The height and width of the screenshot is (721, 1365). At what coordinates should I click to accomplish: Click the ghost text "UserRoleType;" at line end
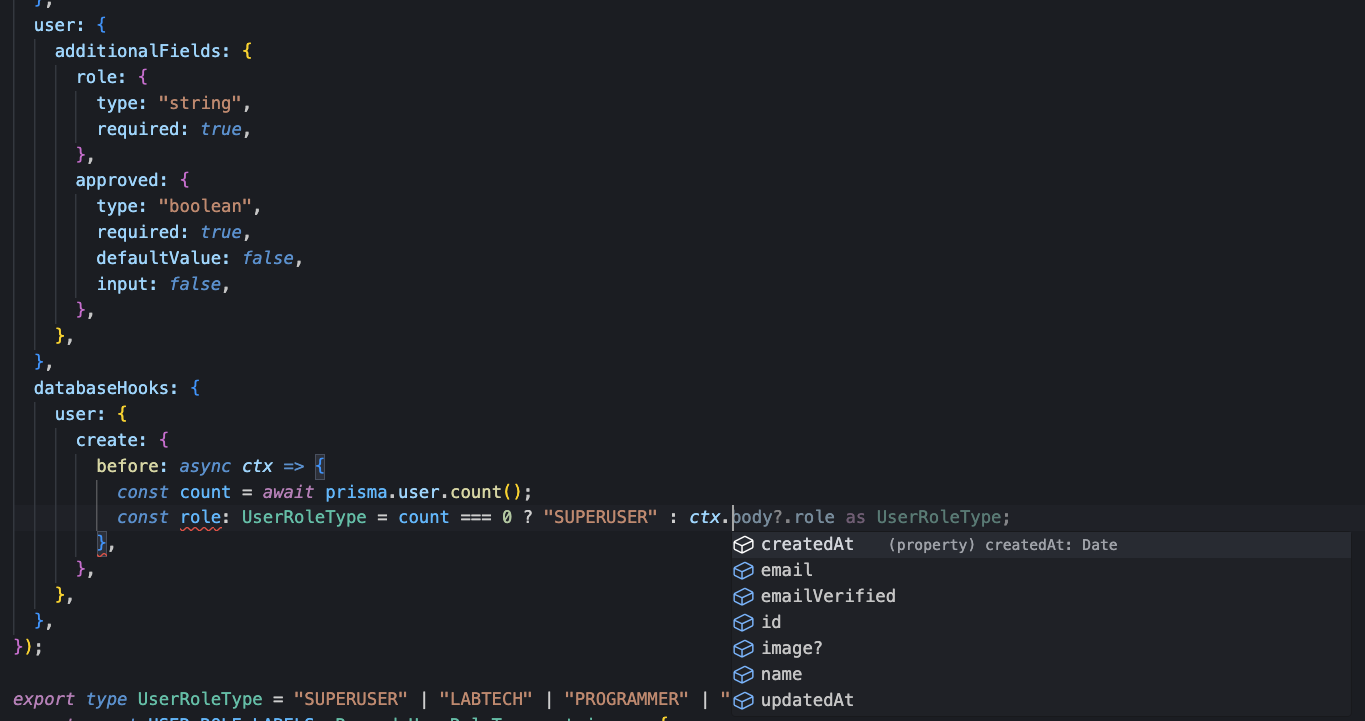(x=945, y=517)
